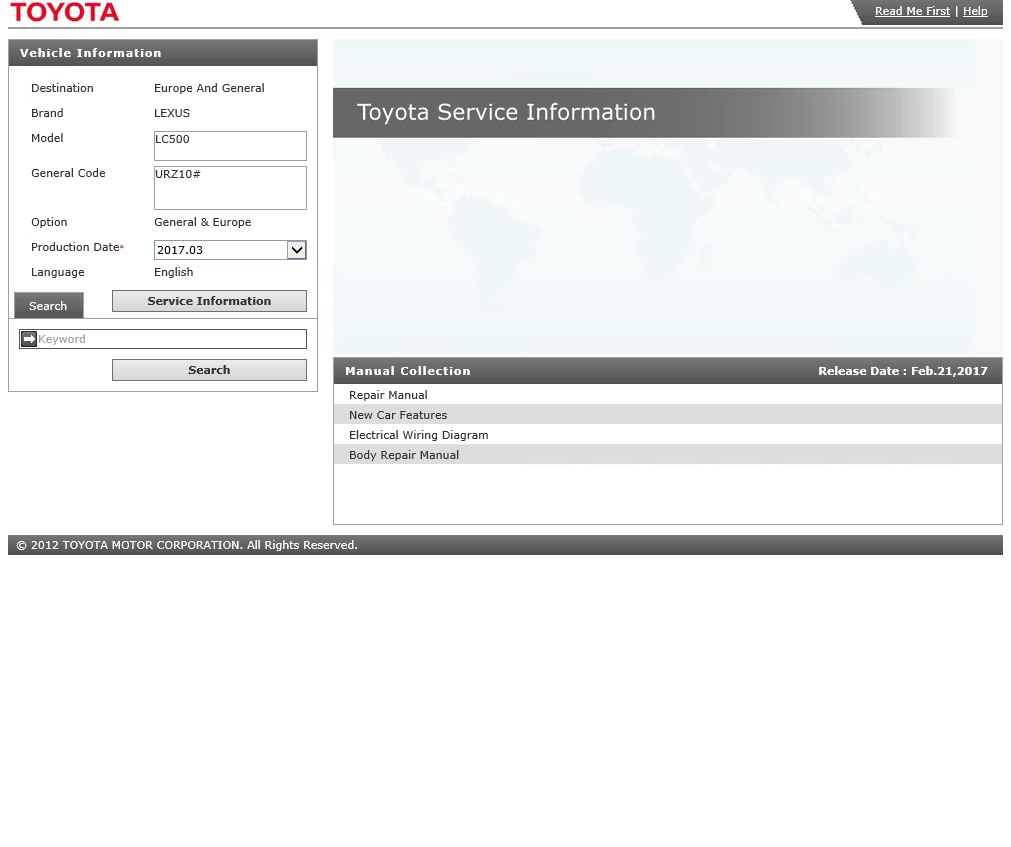Image resolution: width=1011 pixels, height=847 pixels.
Task: Click the TOYOTA logo
Action: click(x=64, y=12)
